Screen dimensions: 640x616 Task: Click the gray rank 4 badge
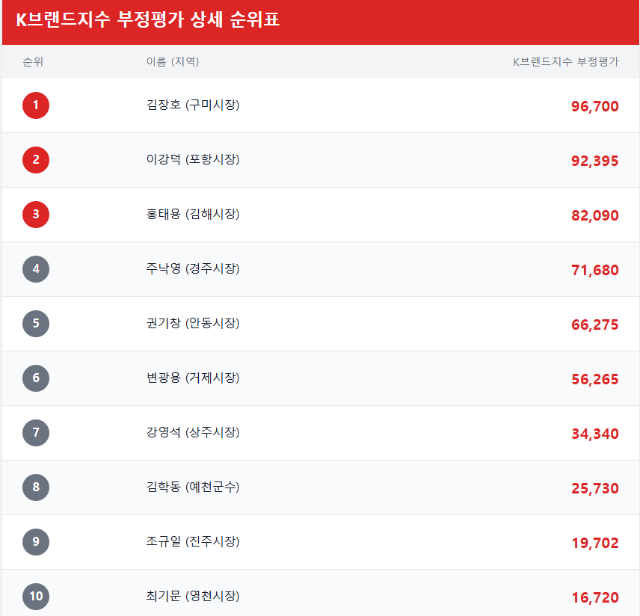(36, 269)
